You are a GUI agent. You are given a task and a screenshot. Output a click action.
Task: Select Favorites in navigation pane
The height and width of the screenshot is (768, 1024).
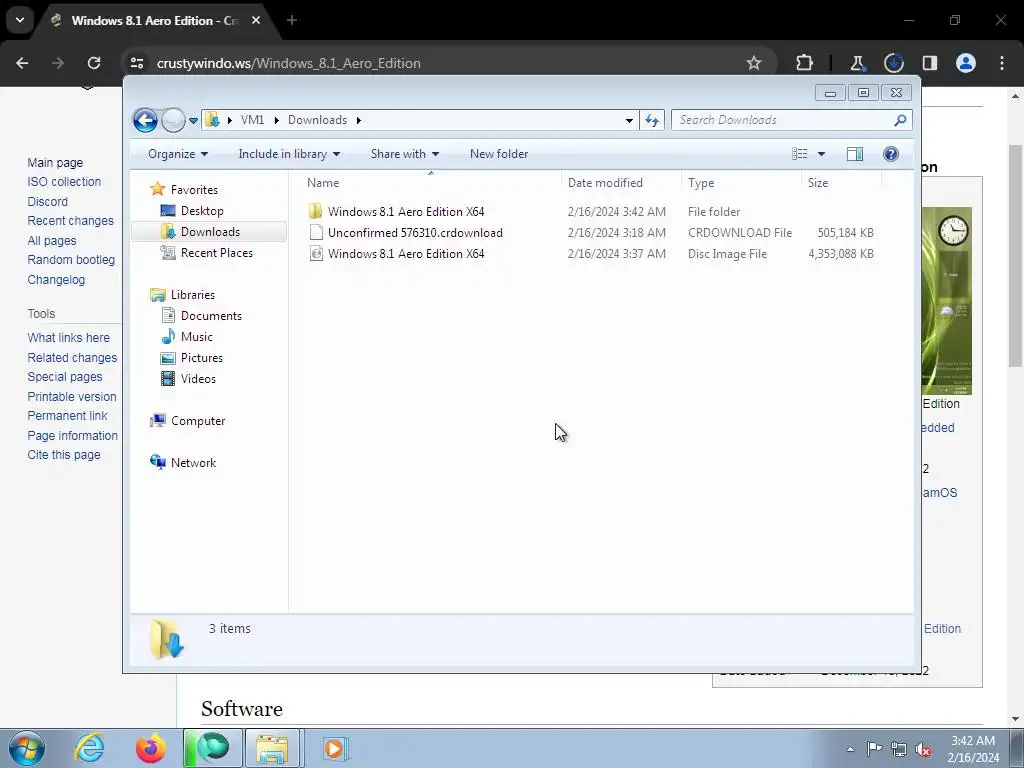point(194,189)
